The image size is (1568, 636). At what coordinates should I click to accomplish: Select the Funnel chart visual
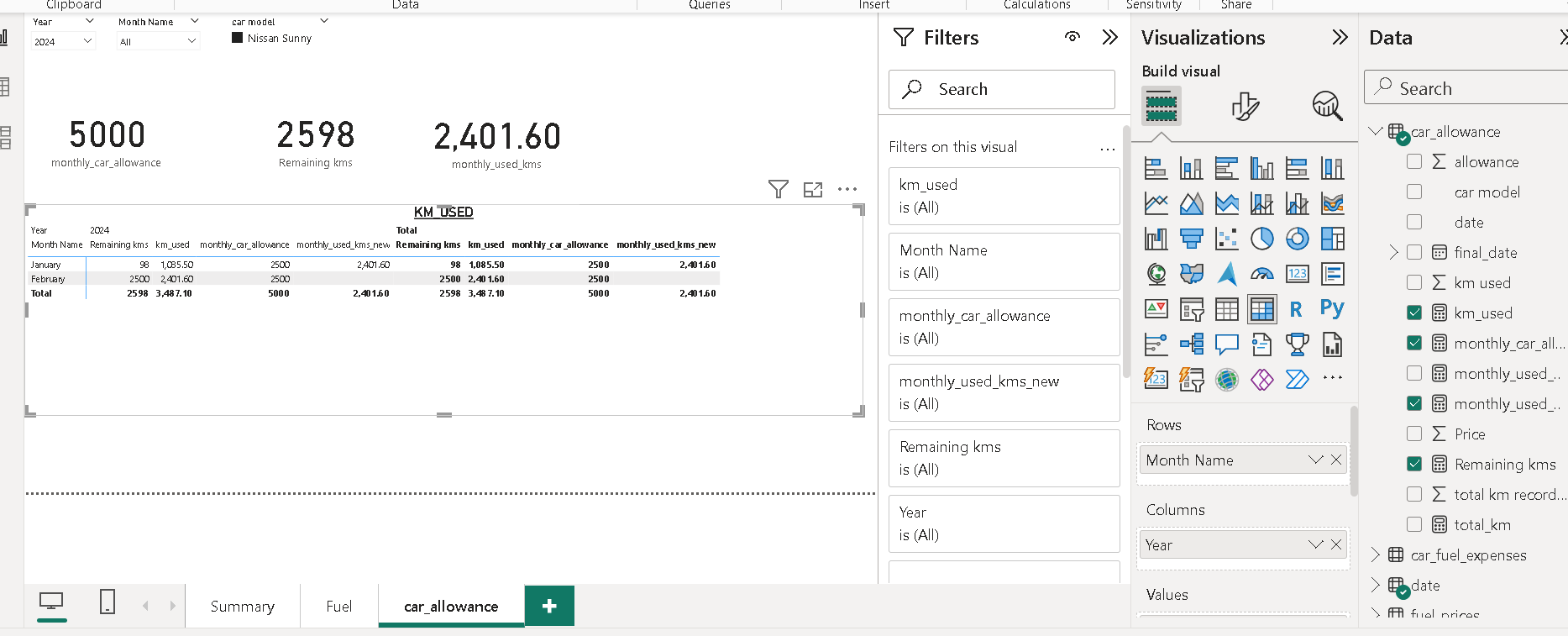1191,239
